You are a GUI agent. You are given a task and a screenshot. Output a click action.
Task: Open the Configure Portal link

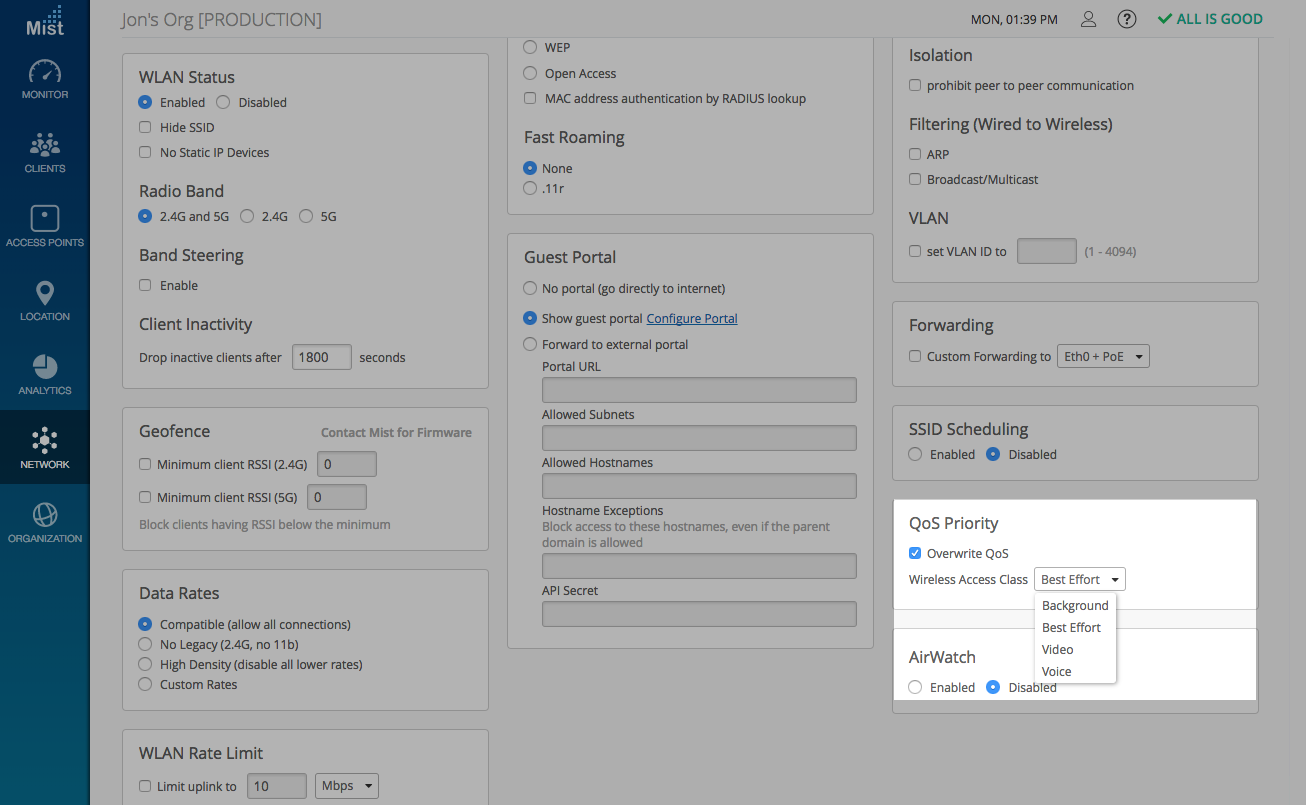tap(692, 318)
